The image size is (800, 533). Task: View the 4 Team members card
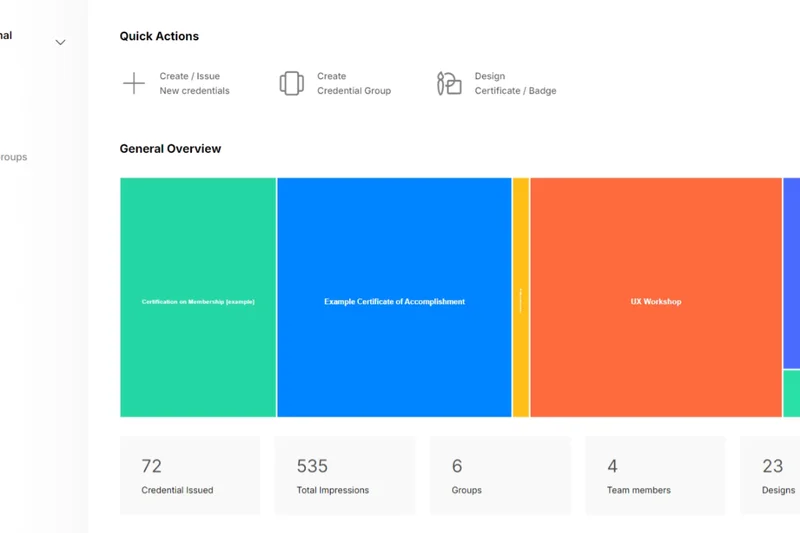pos(655,475)
